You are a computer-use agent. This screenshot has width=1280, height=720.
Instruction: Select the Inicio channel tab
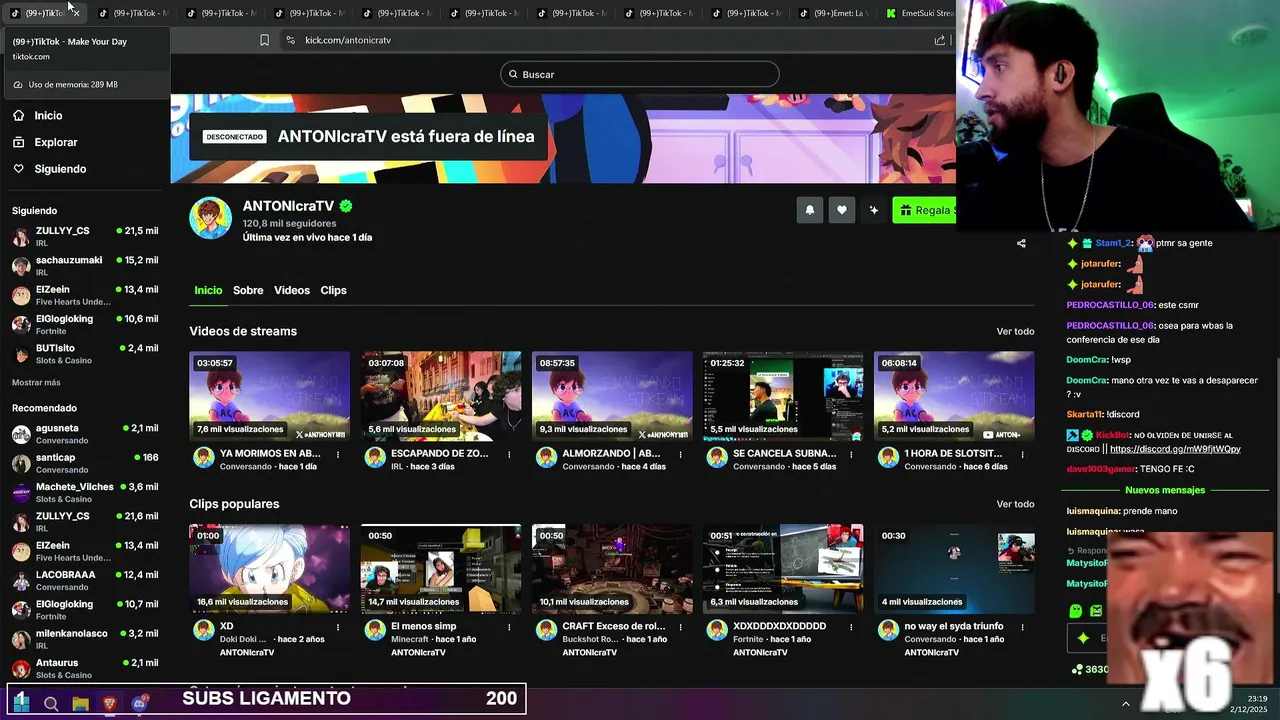pyautogui.click(x=208, y=290)
